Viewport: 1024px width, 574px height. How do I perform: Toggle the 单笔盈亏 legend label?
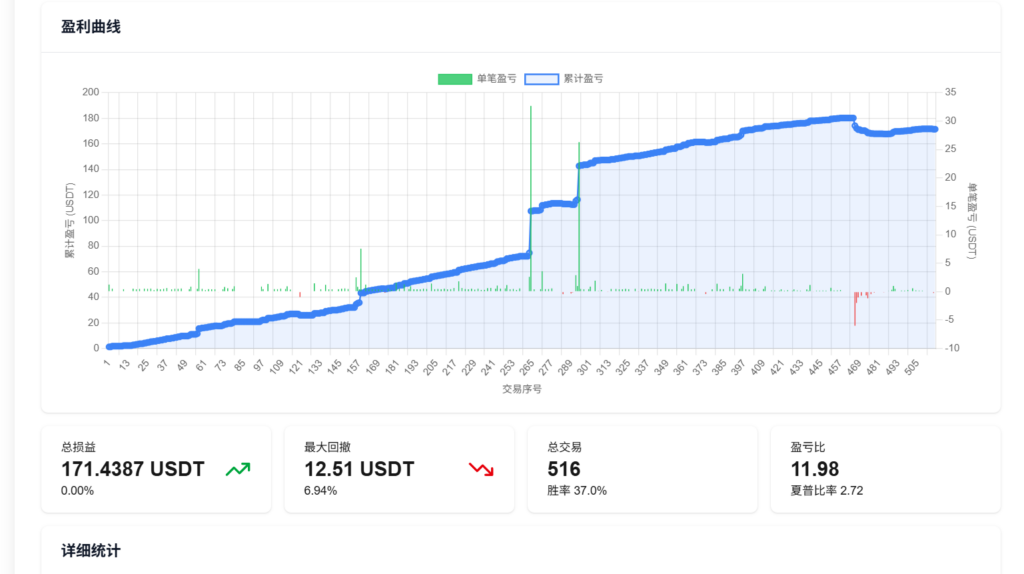click(x=496, y=78)
